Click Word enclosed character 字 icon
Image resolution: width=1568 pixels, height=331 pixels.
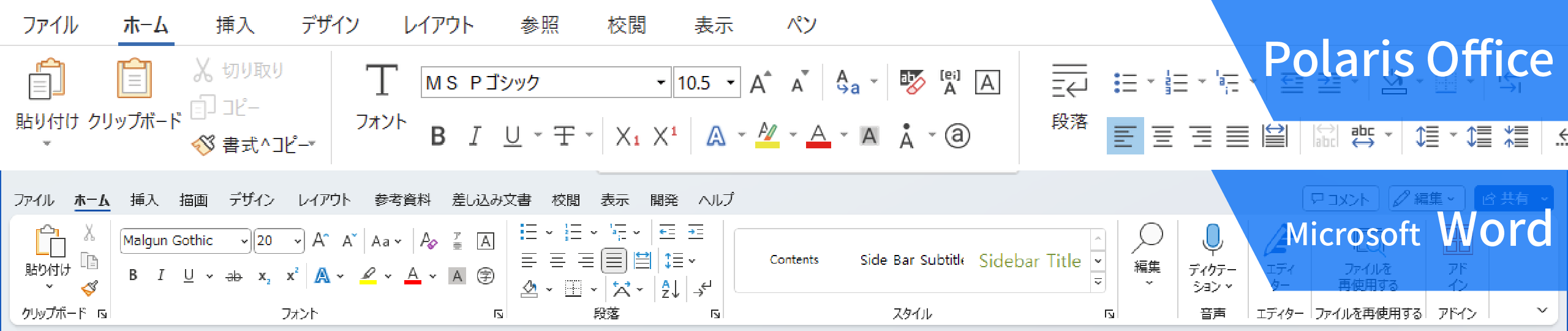[x=485, y=276]
